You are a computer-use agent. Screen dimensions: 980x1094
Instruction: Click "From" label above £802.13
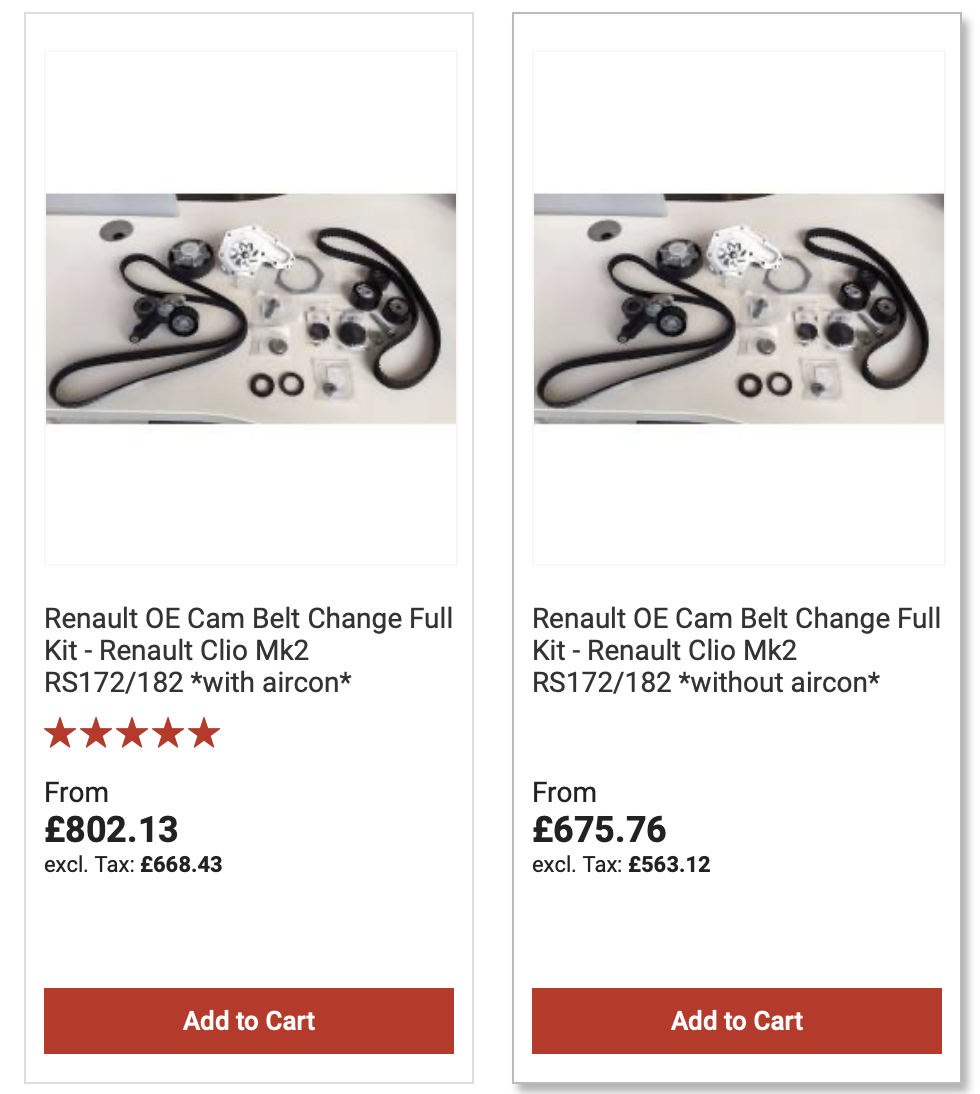tap(76, 793)
